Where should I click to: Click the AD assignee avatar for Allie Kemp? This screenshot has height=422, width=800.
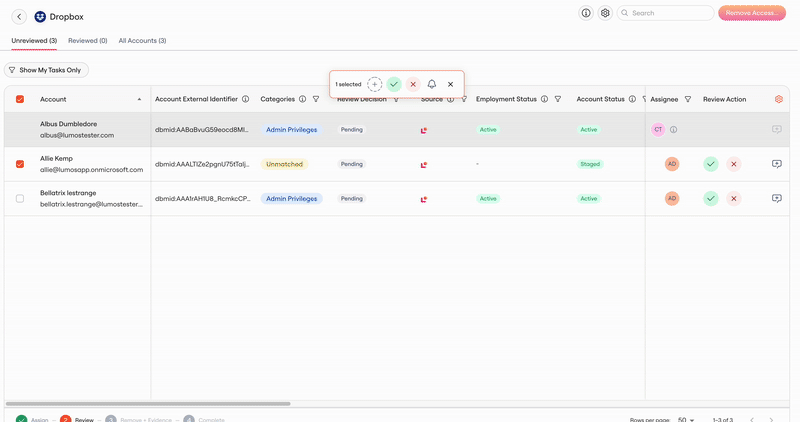pos(672,164)
